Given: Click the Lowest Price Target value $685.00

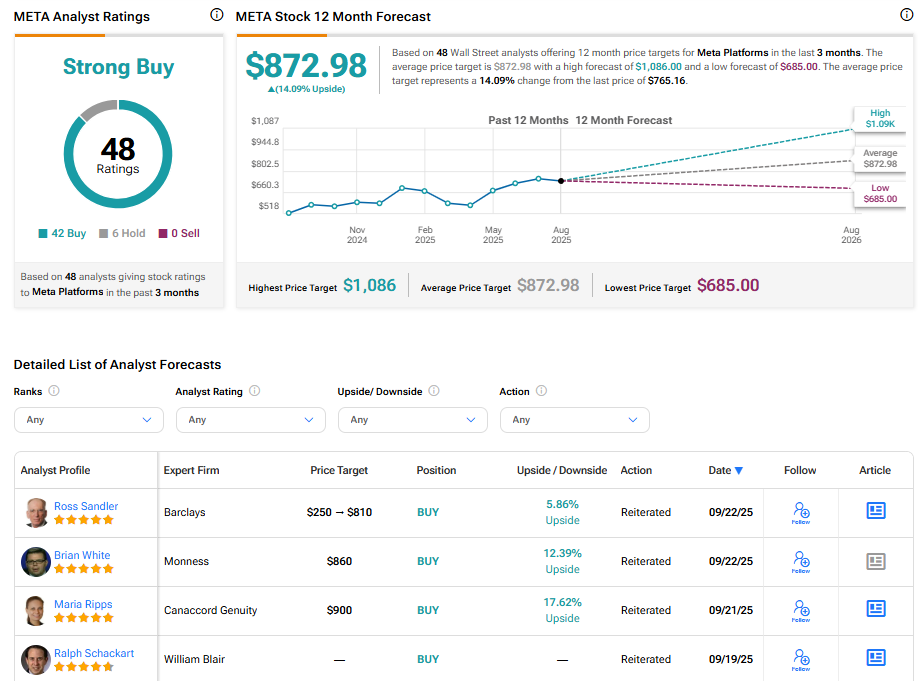Looking at the screenshot, I should pos(728,285).
